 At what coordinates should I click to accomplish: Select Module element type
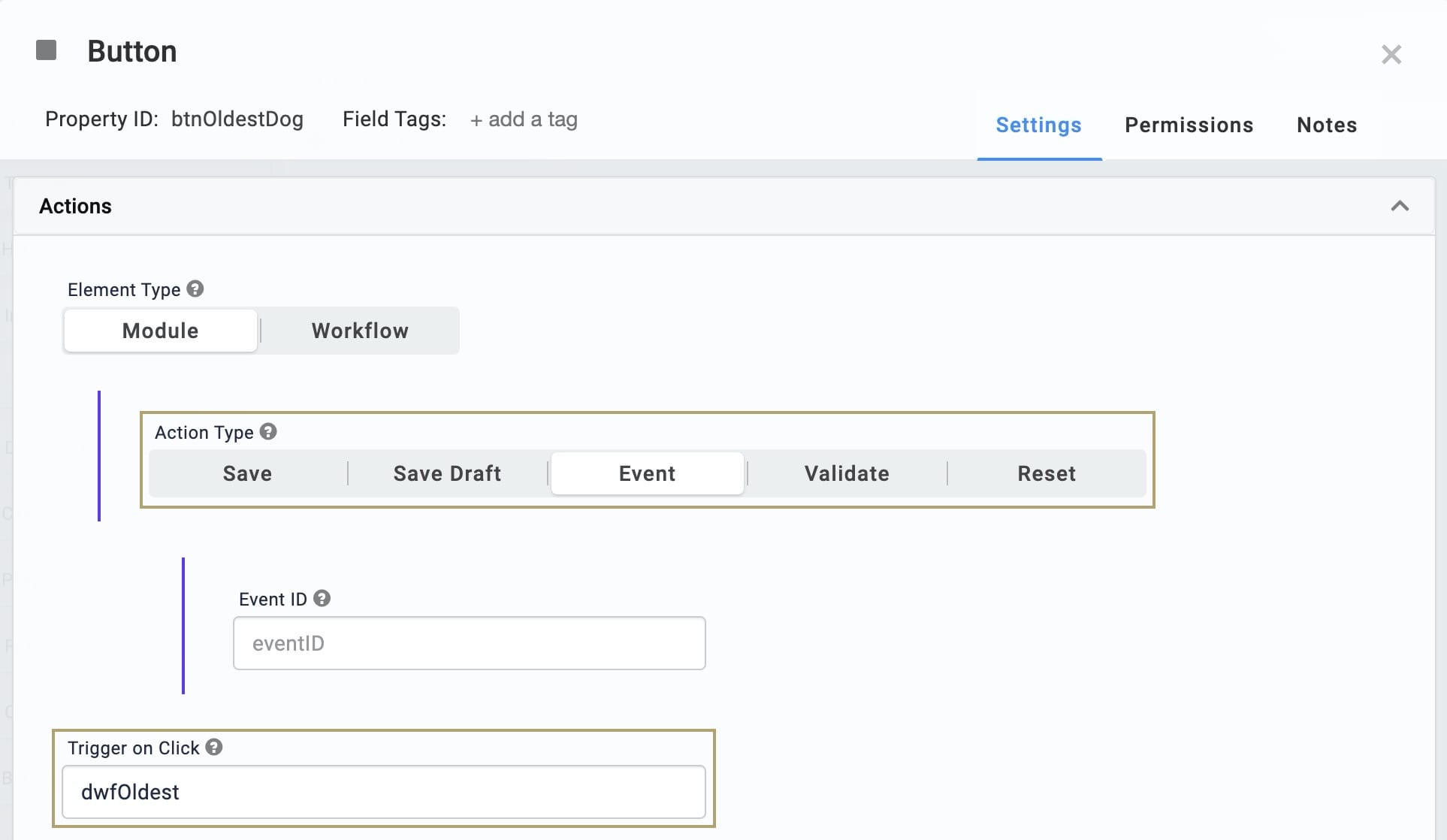coord(161,331)
